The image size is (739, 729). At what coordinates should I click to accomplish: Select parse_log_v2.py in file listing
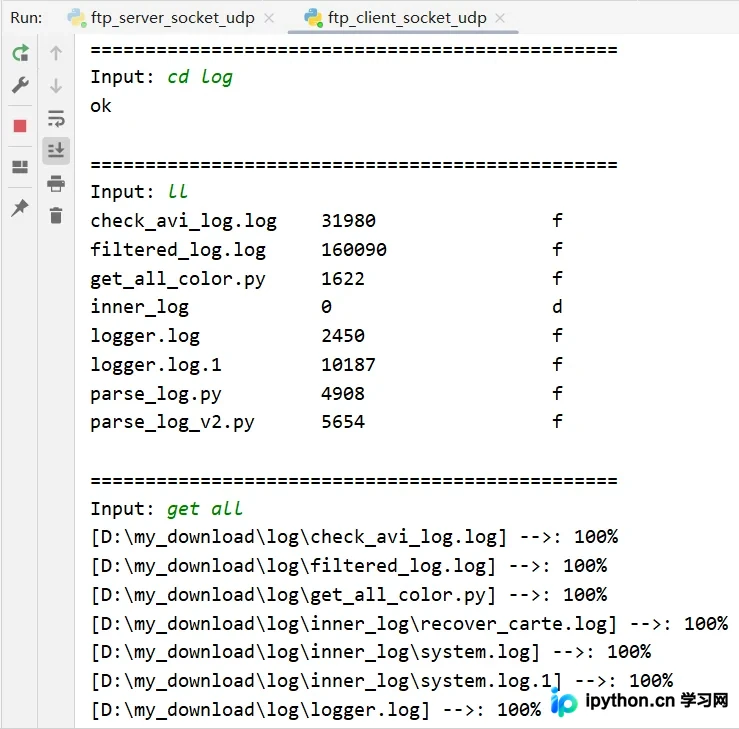[x=172, y=422]
